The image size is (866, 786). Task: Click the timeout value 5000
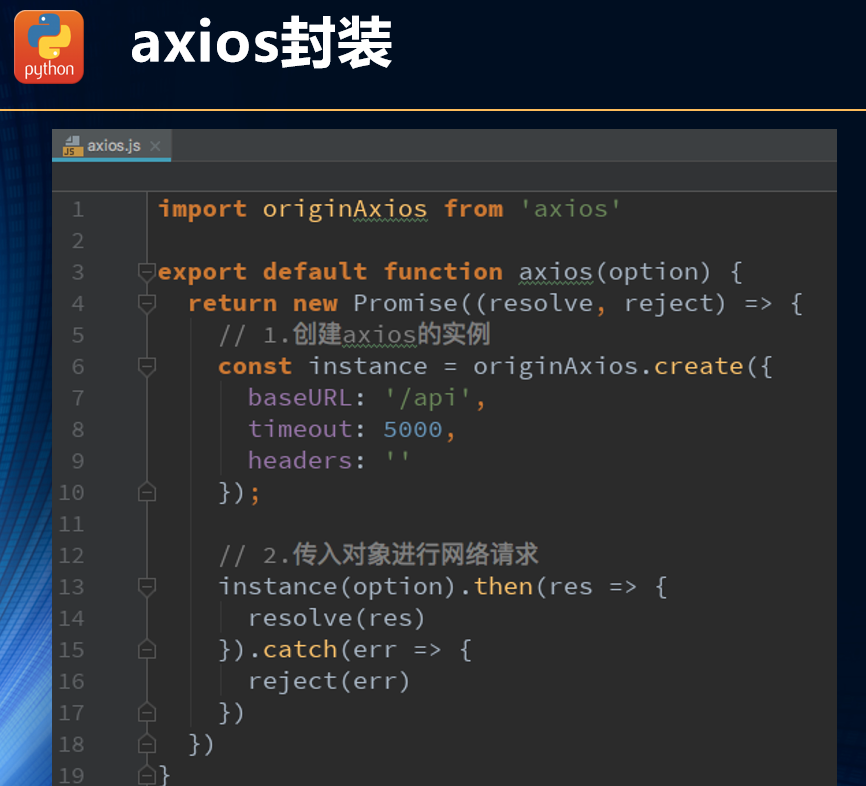(x=413, y=430)
